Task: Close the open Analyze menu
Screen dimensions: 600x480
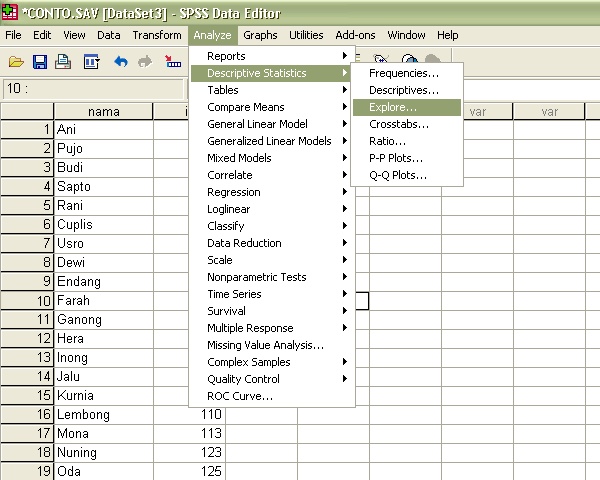Action: tap(212, 35)
